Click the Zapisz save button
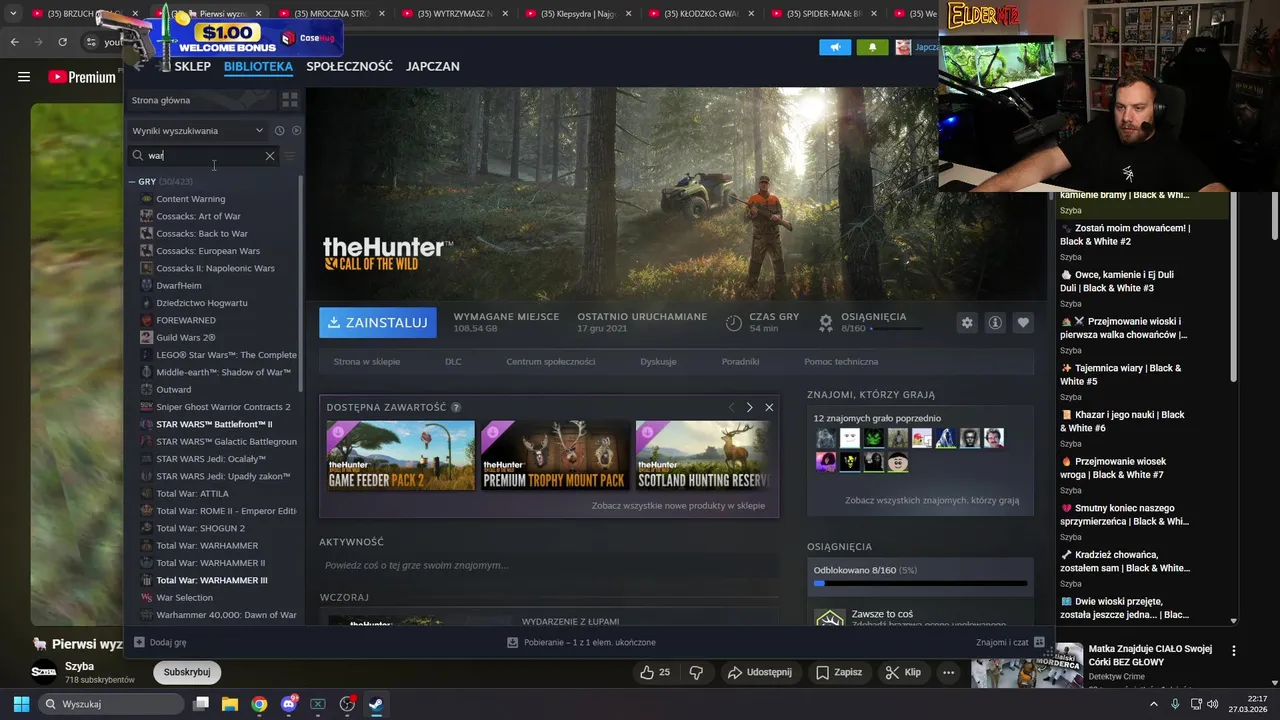Viewport: 1280px width, 720px height. point(839,673)
